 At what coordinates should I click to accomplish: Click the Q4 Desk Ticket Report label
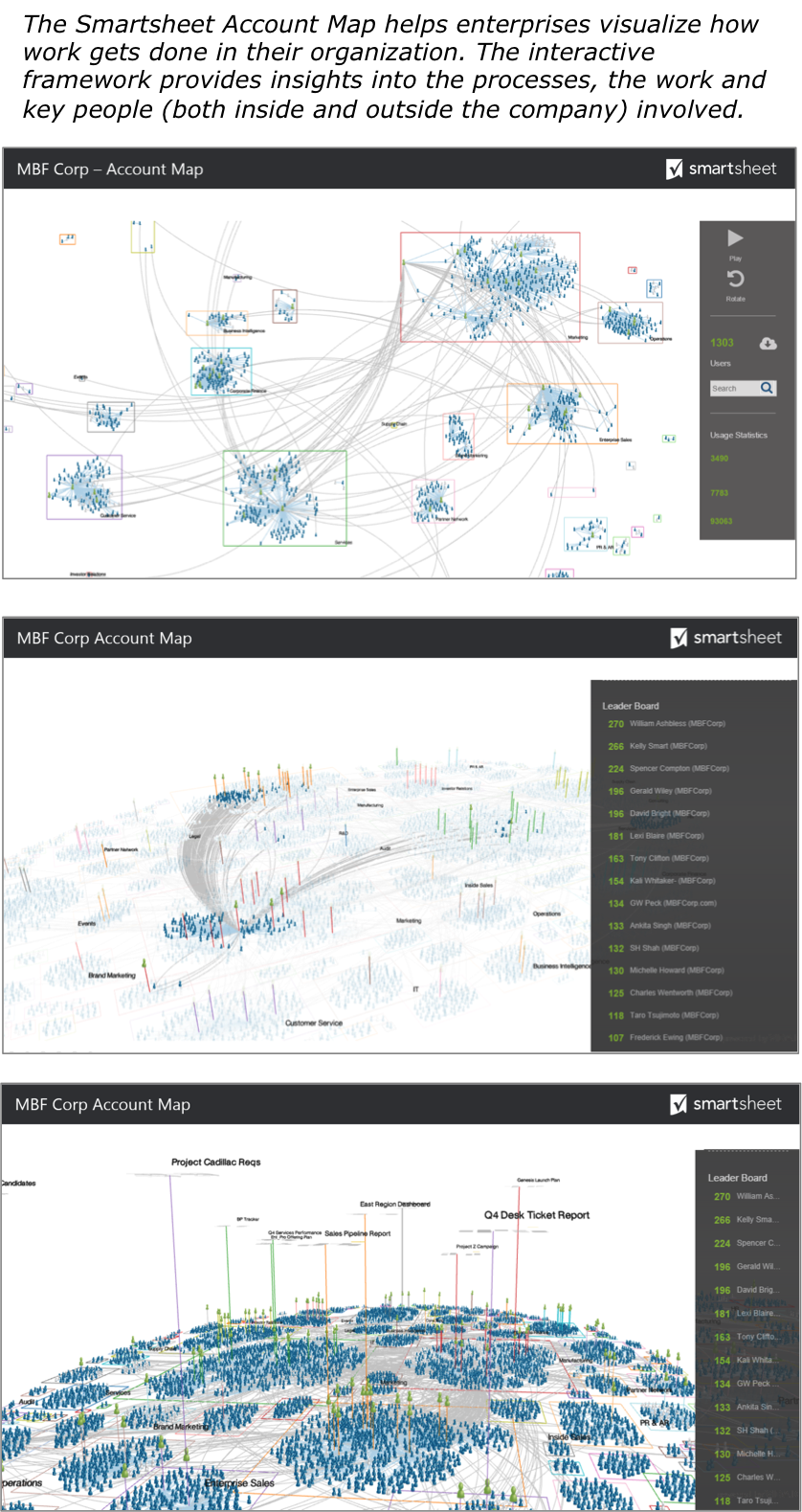[x=537, y=1214]
